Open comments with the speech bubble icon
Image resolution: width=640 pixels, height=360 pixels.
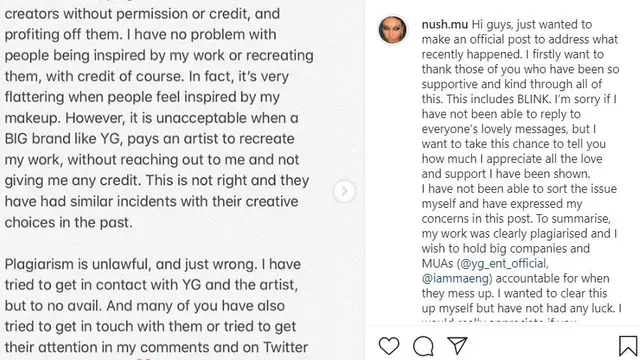pos(423,346)
